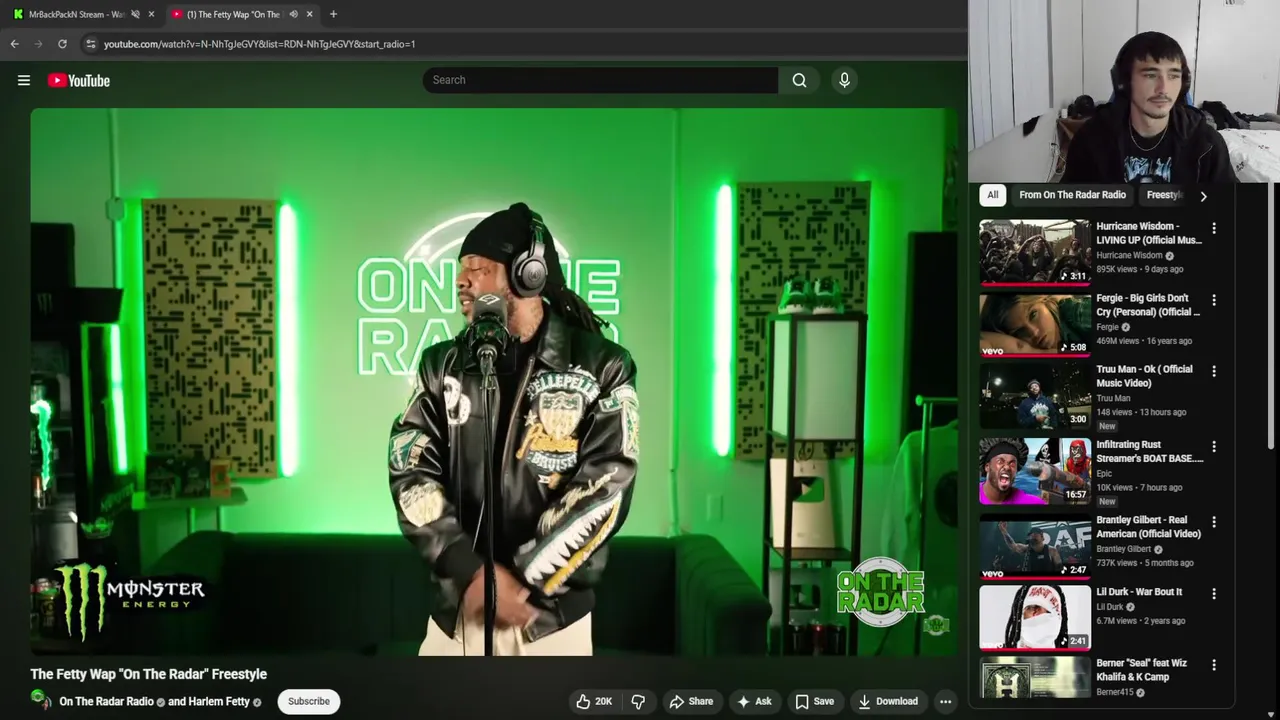Close the Fetty Wap YouTube tab
The height and width of the screenshot is (720, 1280).
[309, 14]
